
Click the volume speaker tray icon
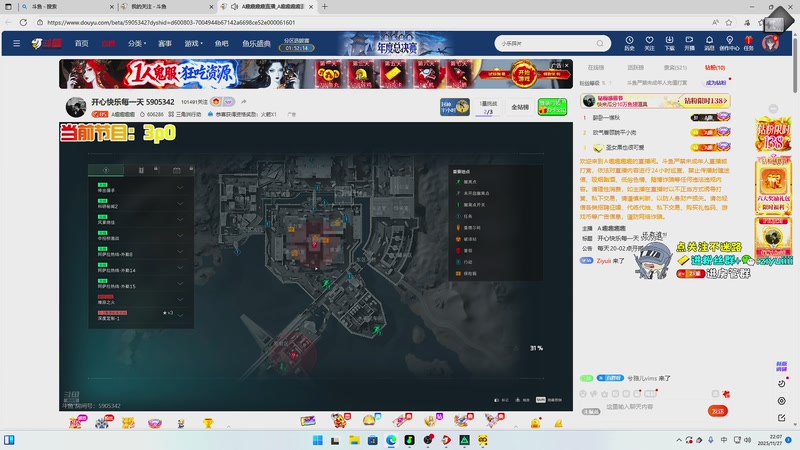click(x=747, y=440)
